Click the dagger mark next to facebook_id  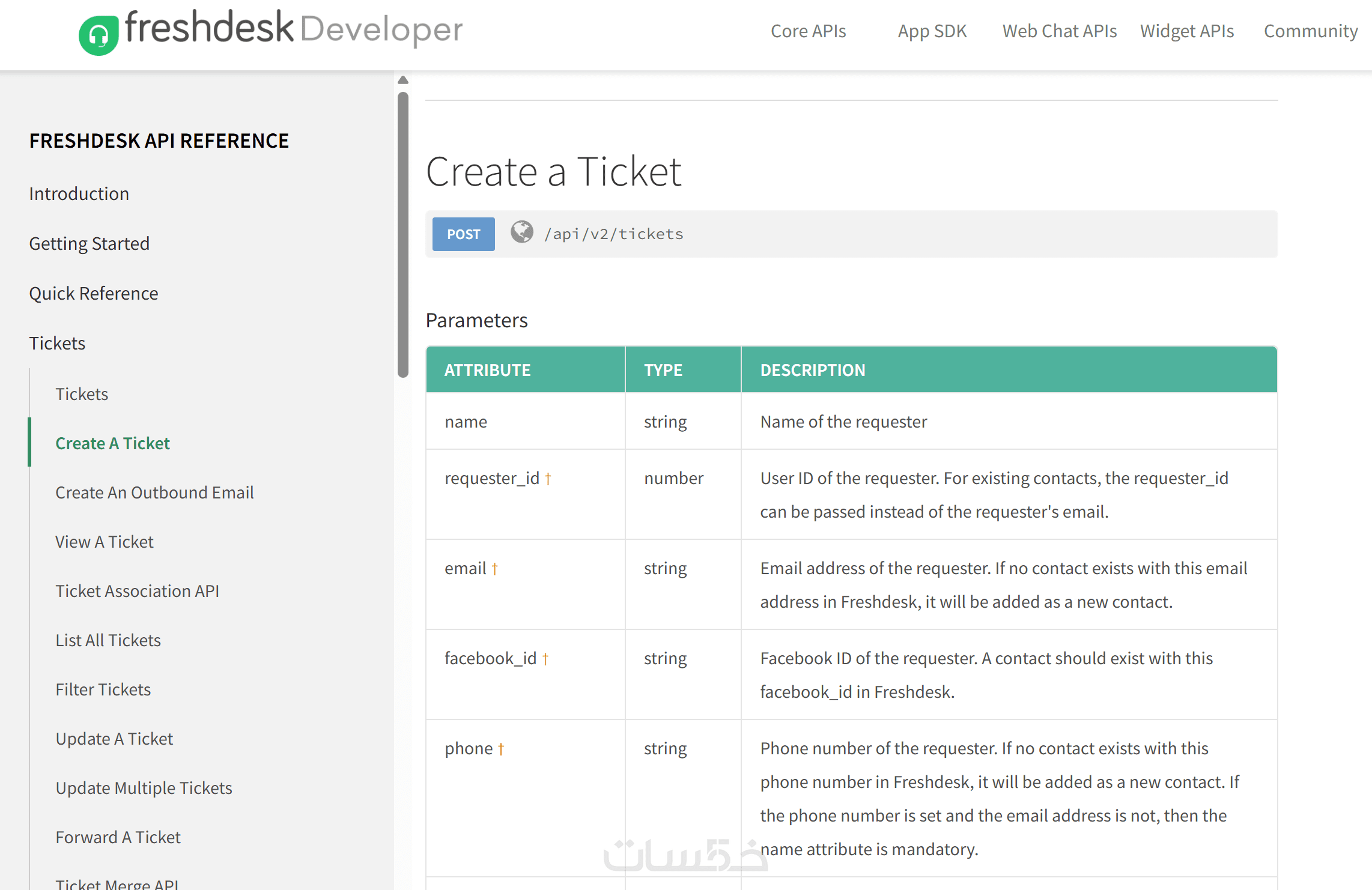[x=545, y=659]
